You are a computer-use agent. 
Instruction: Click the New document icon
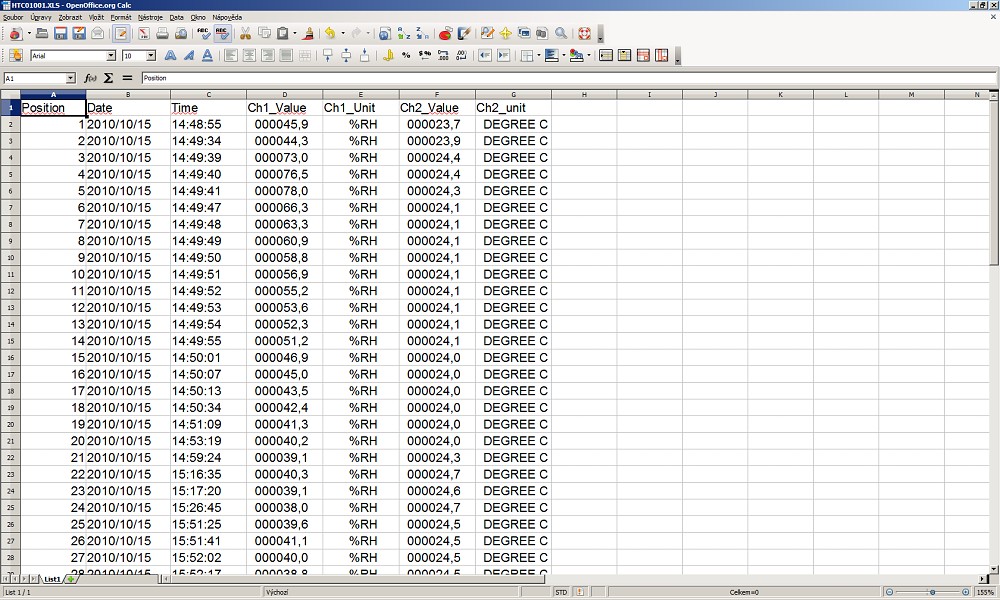tap(15, 34)
